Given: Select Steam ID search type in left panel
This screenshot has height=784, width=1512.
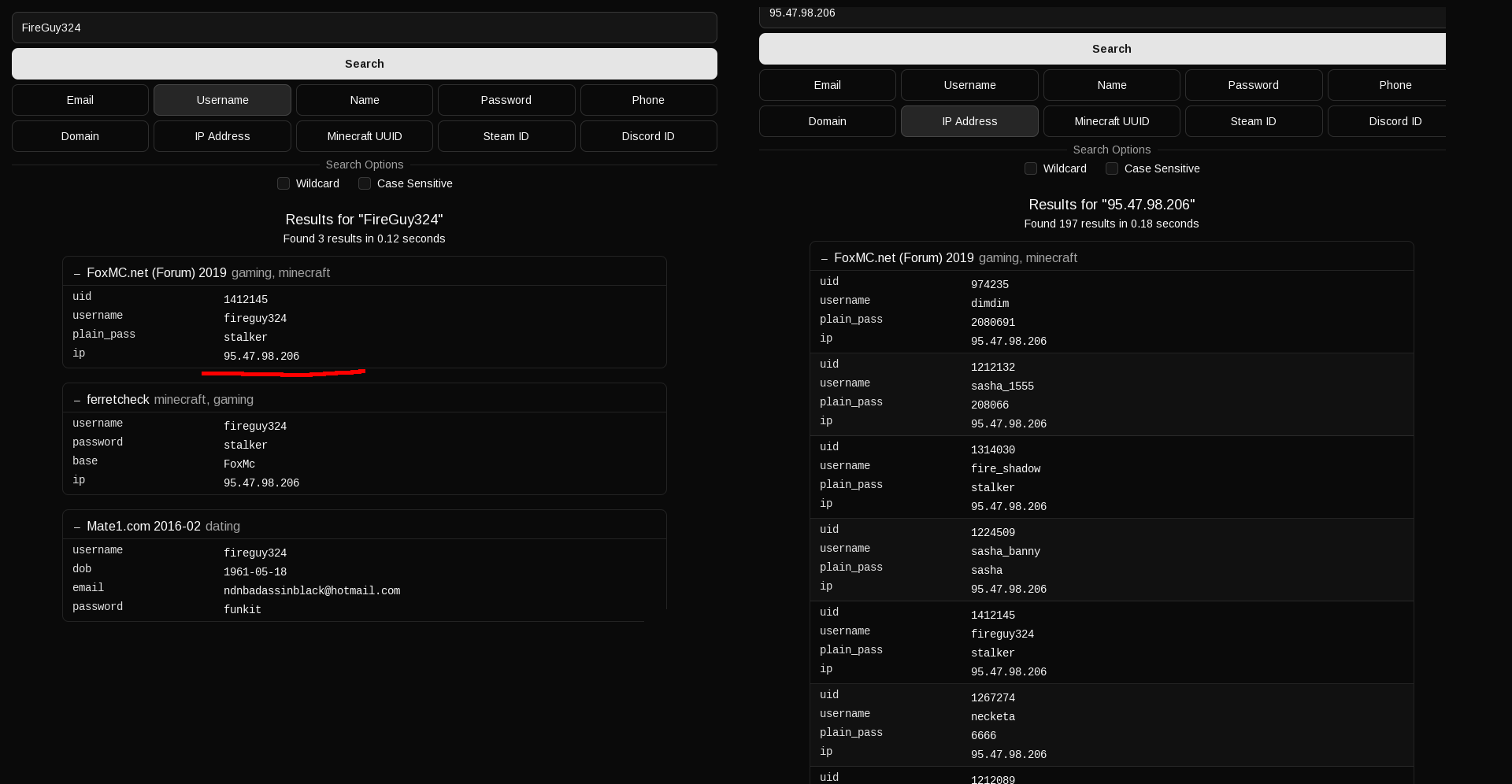Looking at the screenshot, I should click(506, 136).
